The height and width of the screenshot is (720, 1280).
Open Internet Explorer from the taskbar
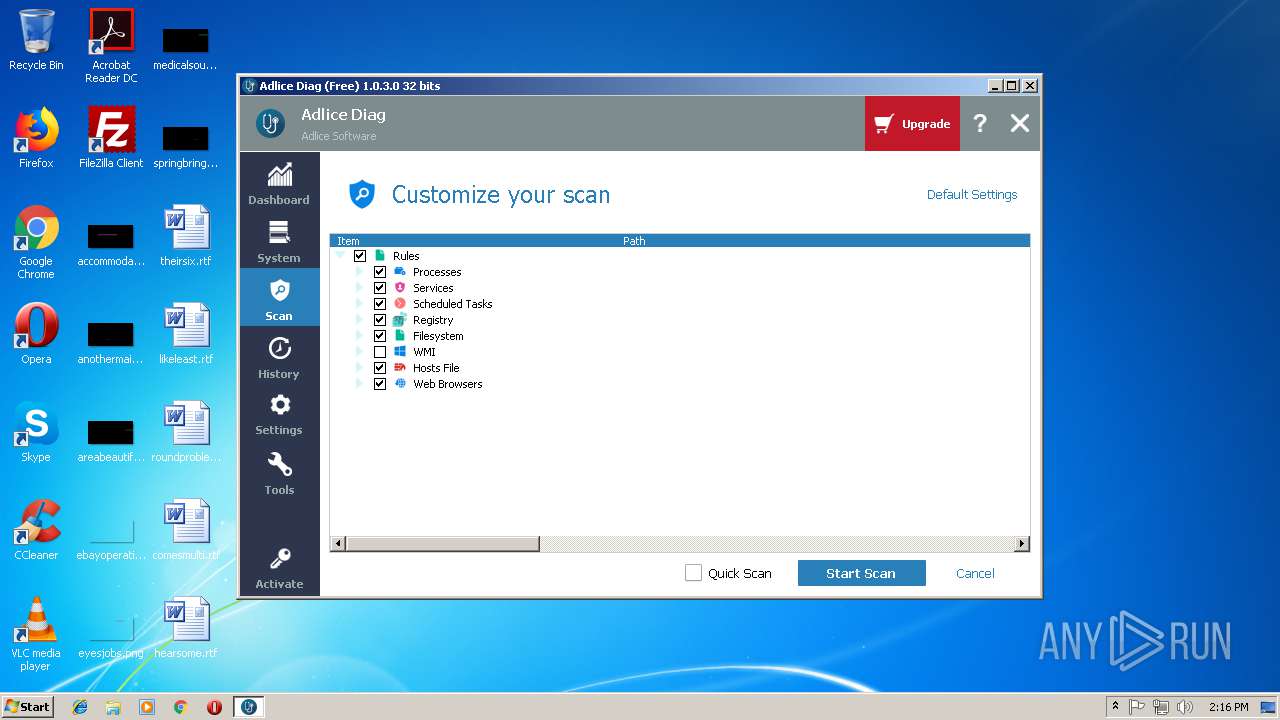[x=80, y=707]
